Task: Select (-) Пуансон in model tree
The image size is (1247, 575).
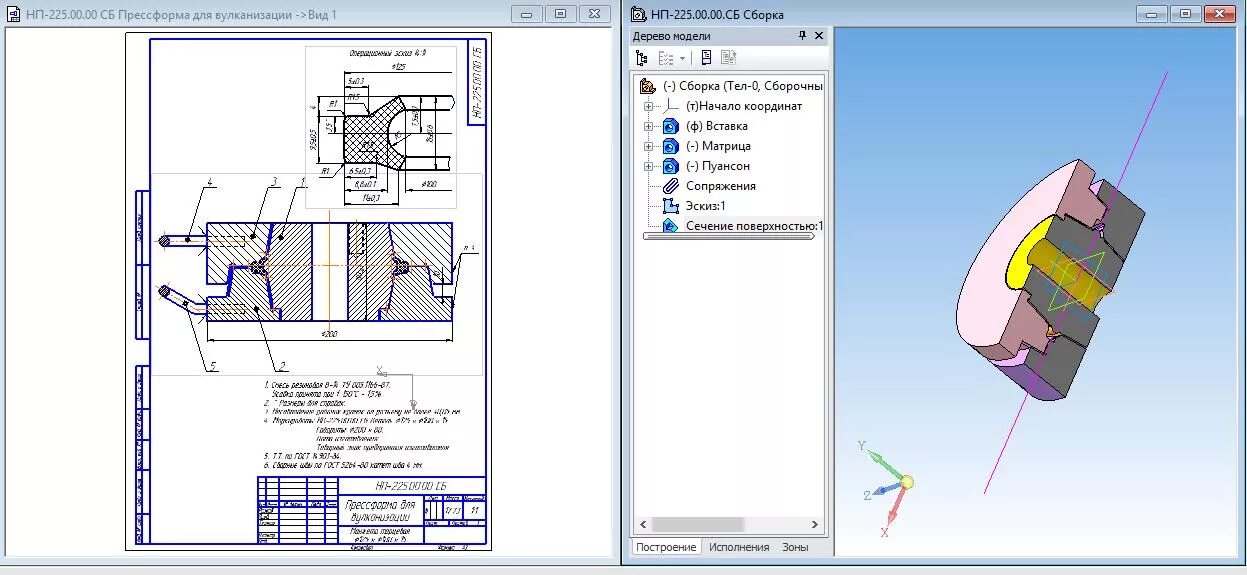Action: (718, 166)
